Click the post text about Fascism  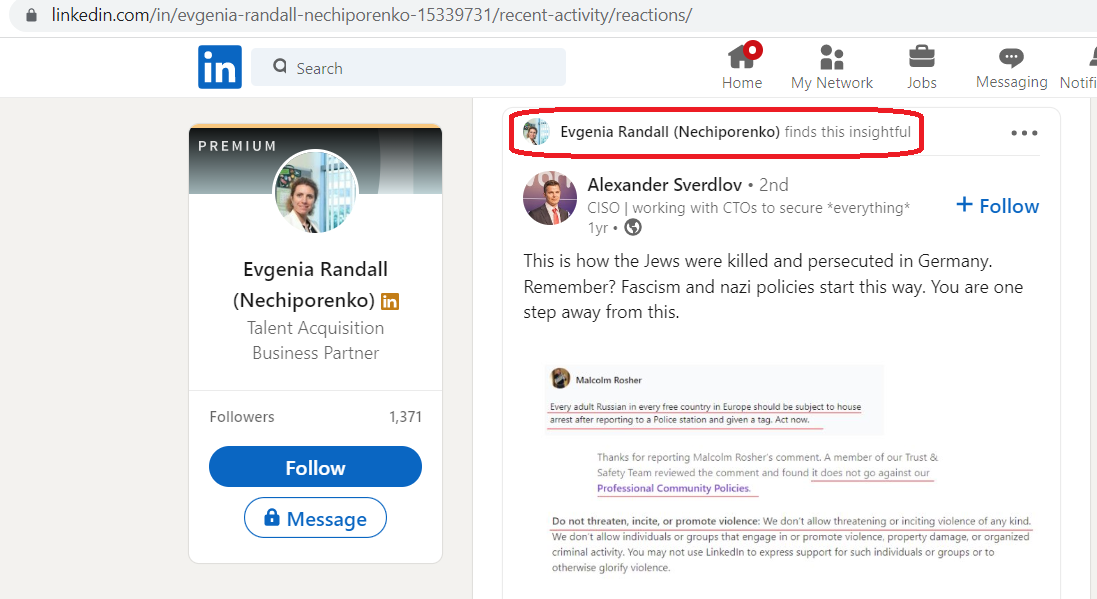tap(773, 287)
